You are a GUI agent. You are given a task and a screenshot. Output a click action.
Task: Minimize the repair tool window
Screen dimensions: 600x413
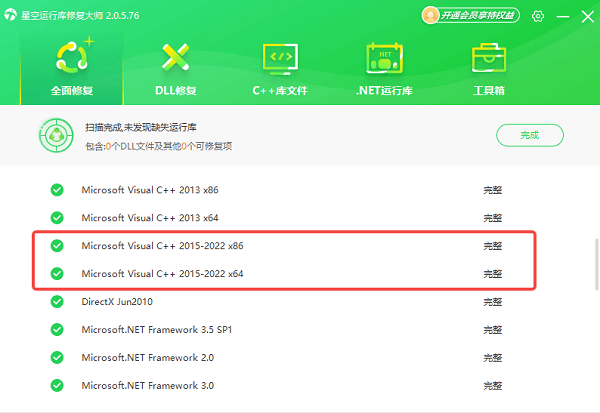[x=562, y=16]
